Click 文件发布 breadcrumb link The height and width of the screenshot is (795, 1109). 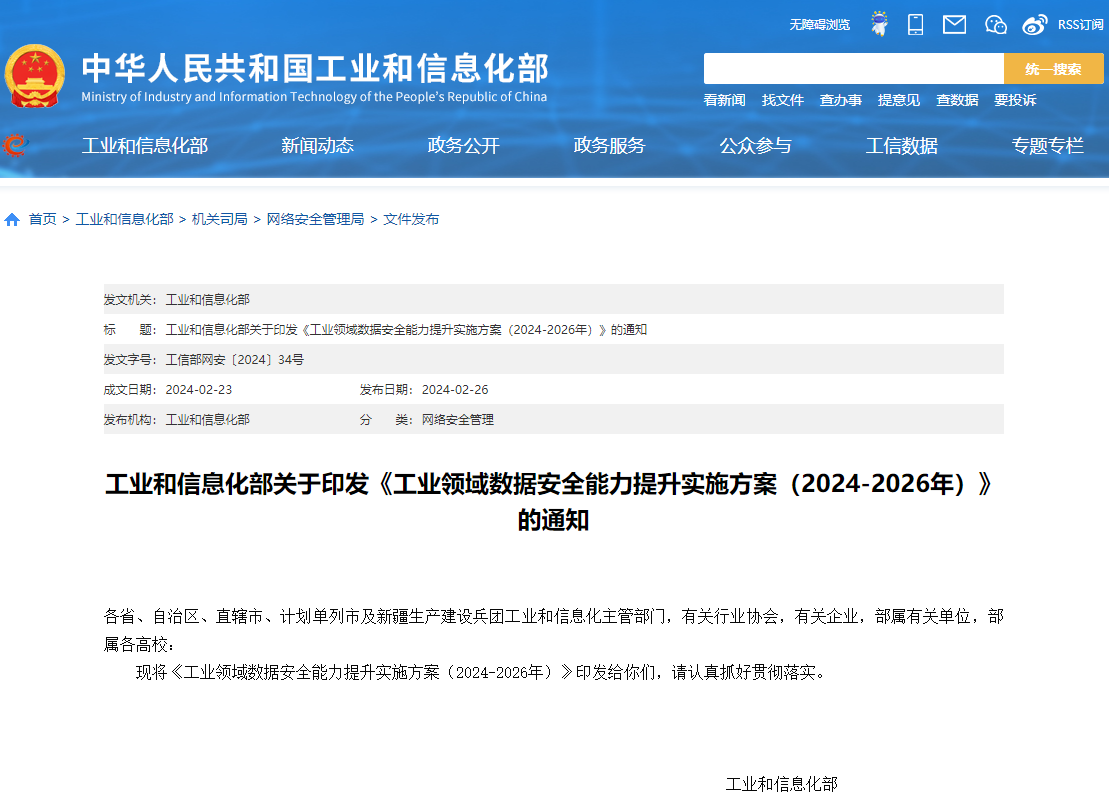[411, 220]
